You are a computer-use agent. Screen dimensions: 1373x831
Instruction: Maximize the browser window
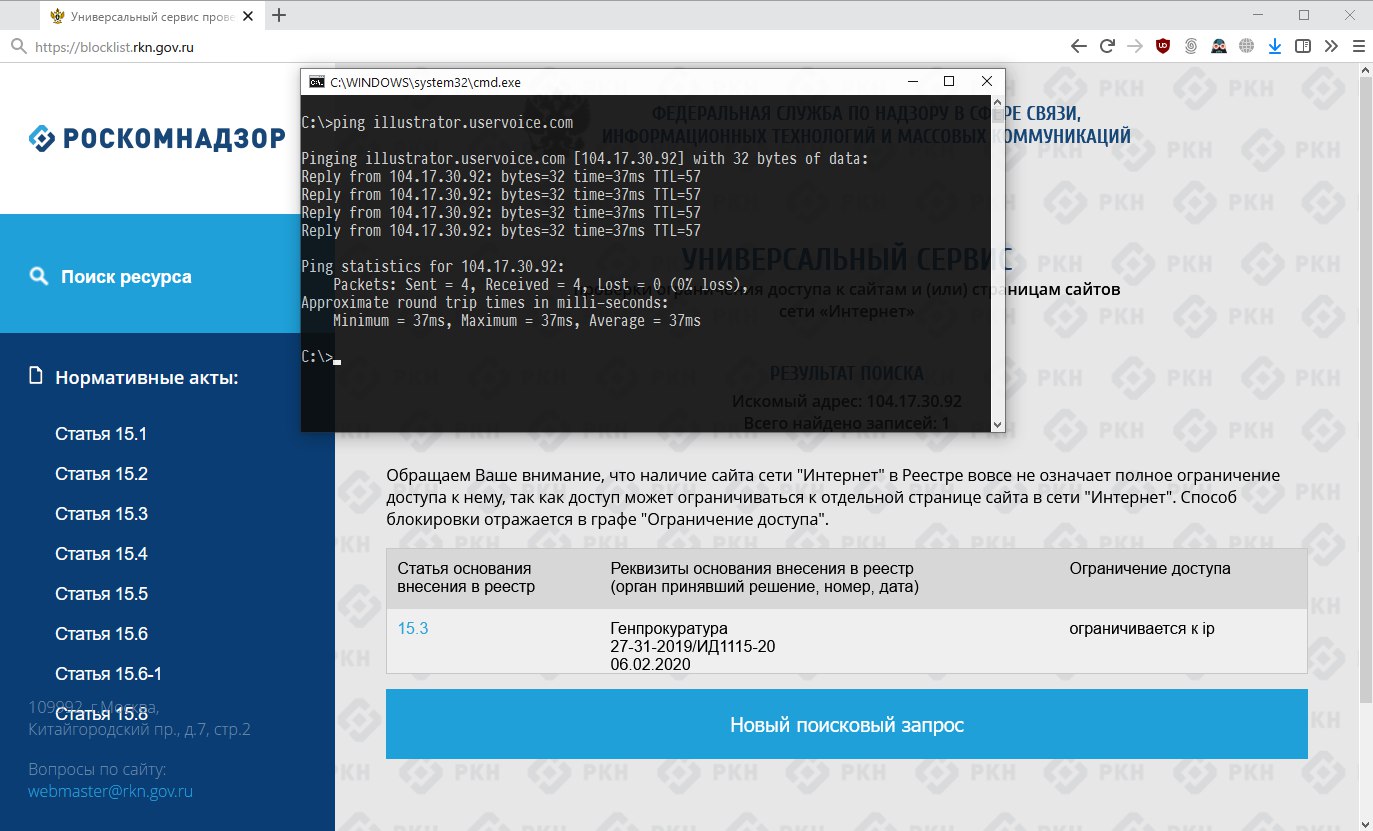[1304, 15]
